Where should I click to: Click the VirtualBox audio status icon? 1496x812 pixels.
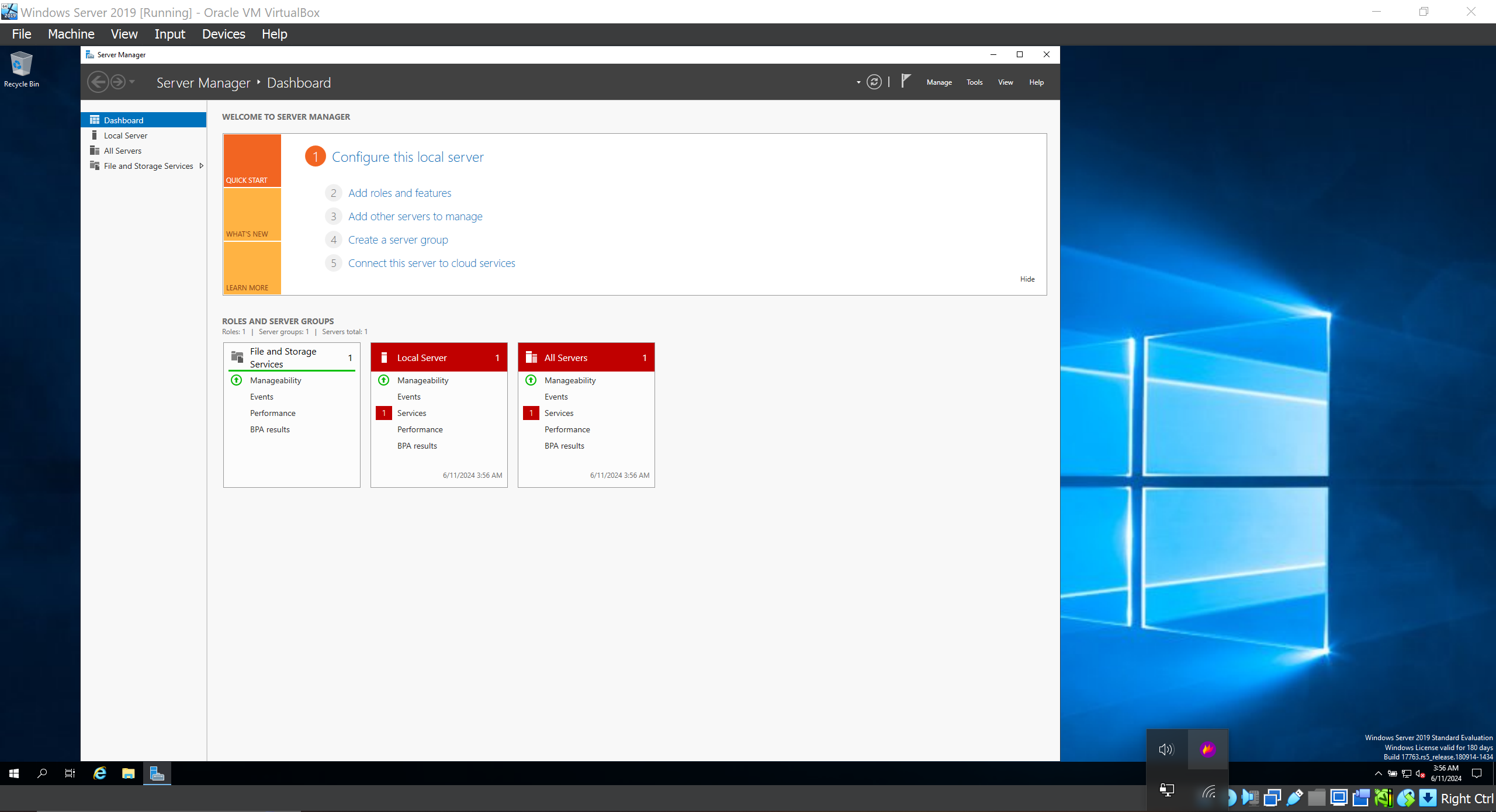coord(1250,797)
